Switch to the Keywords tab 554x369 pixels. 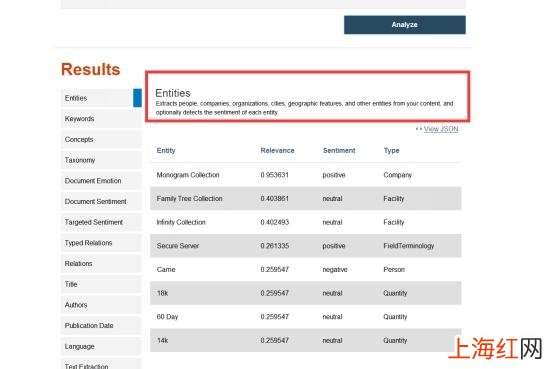pyautogui.click(x=101, y=119)
